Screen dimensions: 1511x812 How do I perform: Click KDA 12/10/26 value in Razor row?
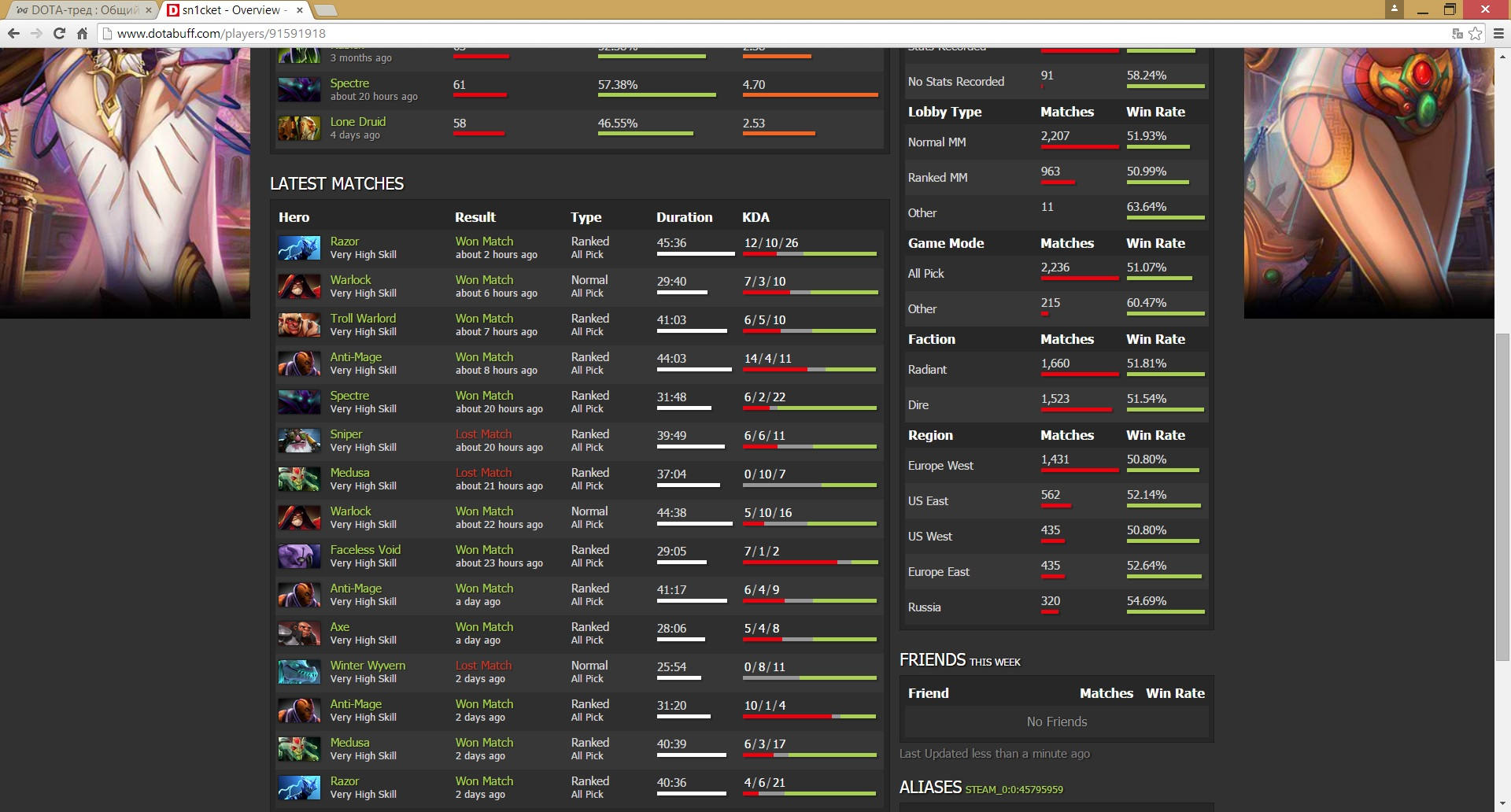click(x=771, y=243)
